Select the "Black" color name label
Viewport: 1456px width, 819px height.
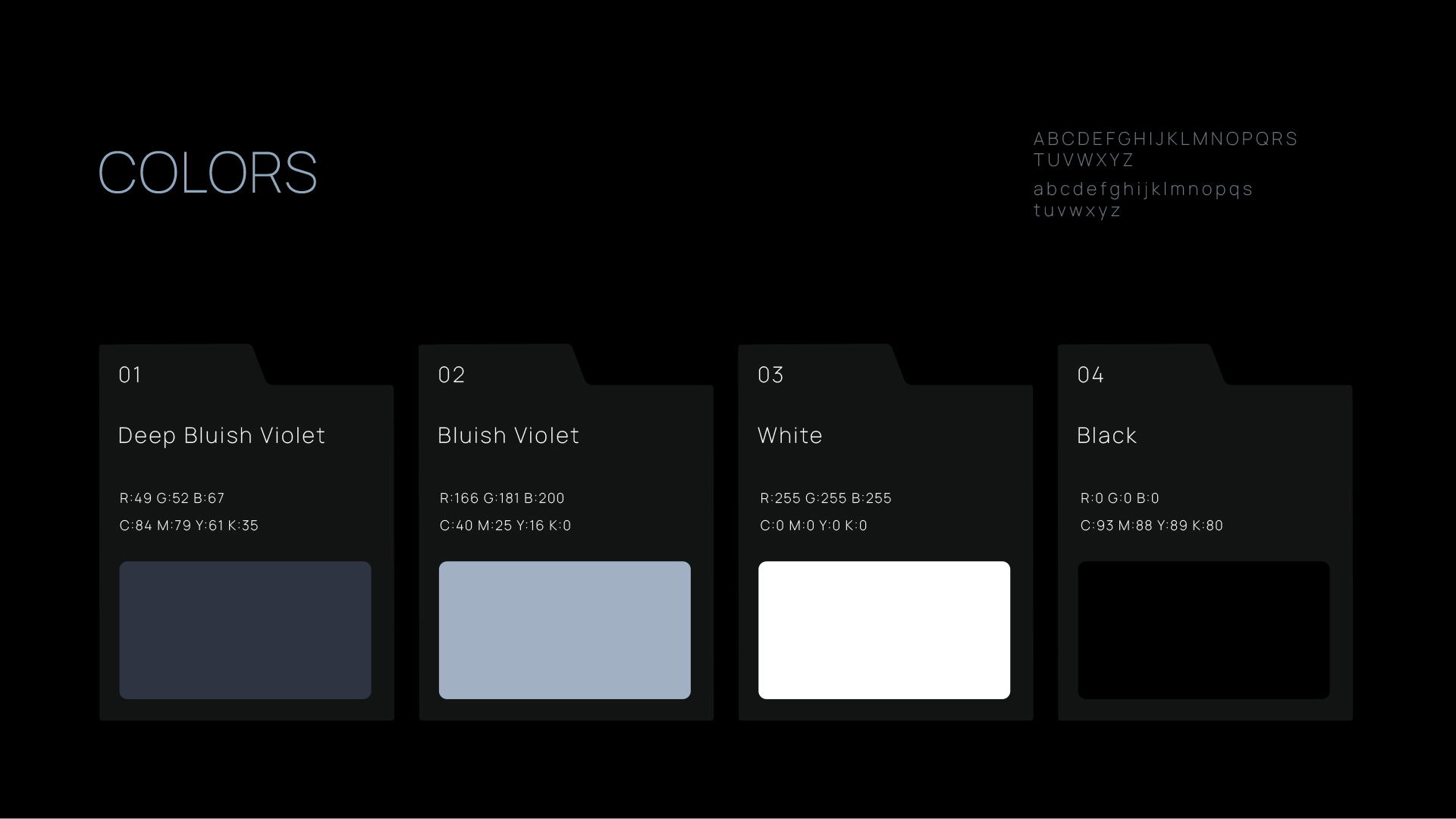(x=1106, y=435)
